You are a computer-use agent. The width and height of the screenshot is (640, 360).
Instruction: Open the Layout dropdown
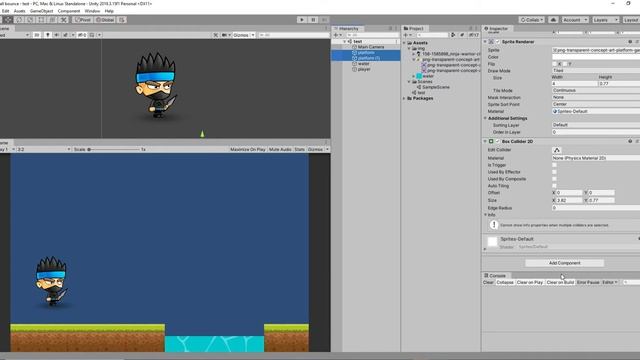click(x=631, y=20)
